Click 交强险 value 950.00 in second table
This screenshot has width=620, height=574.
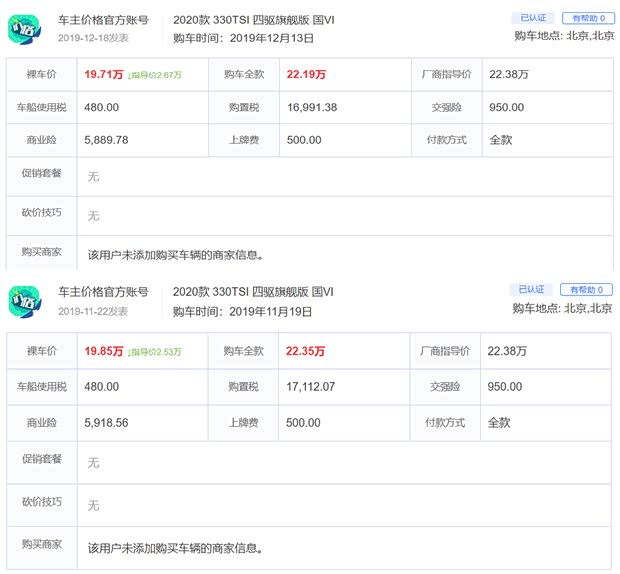[x=505, y=387]
